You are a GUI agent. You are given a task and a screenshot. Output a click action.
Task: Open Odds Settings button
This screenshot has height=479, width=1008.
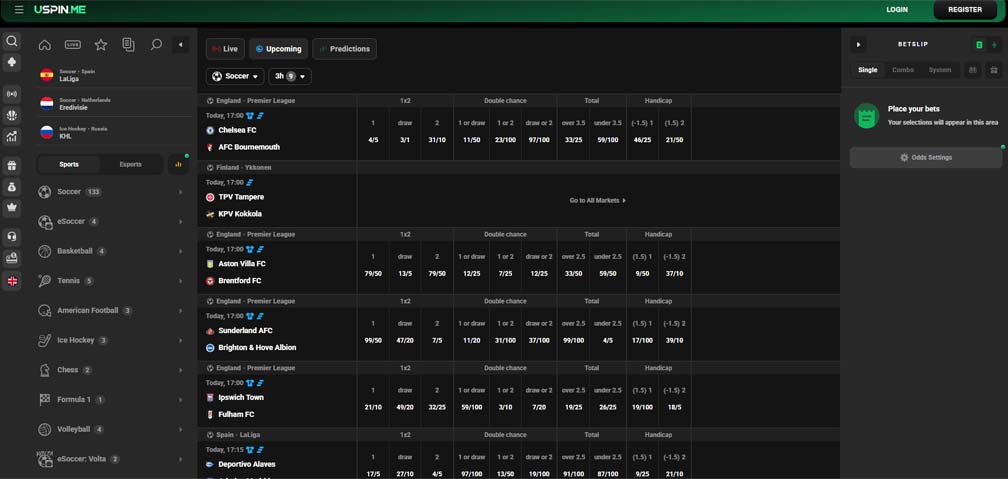(926, 158)
